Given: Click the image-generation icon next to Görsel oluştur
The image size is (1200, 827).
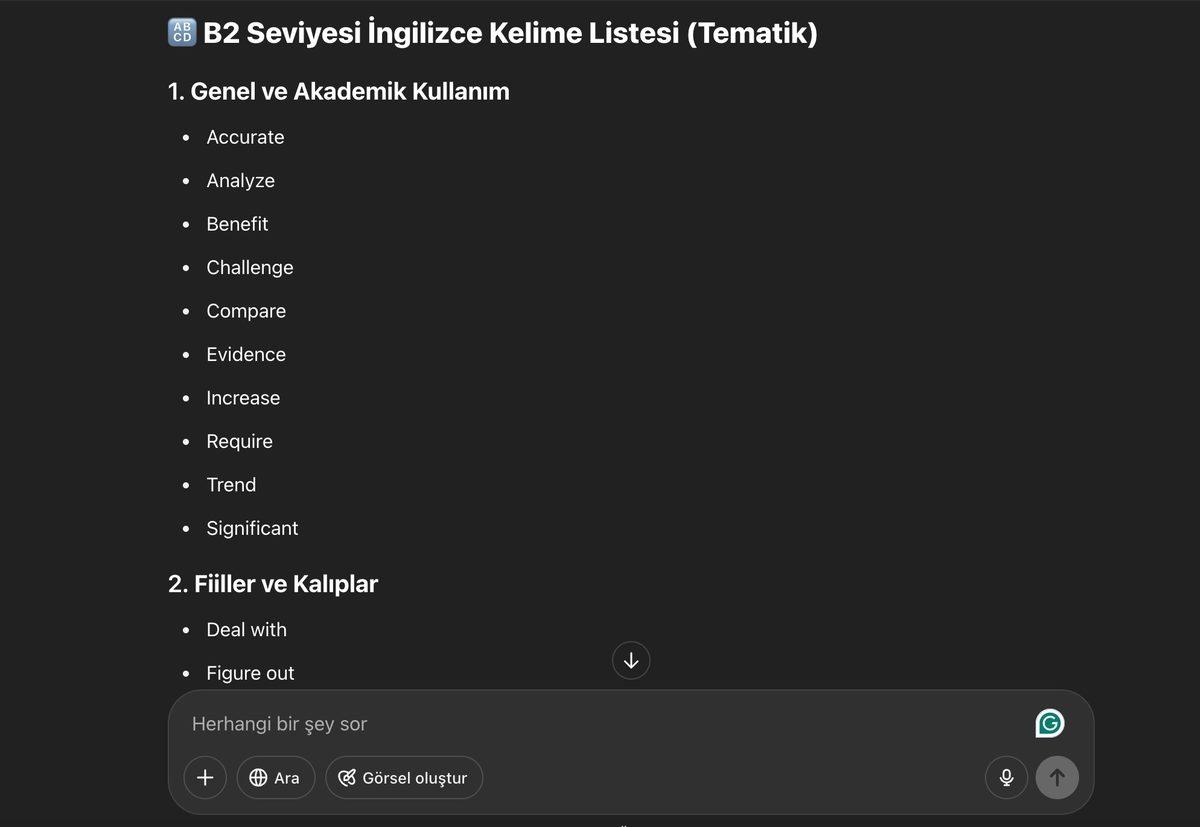Looking at the screenshot, I should 346,777.
